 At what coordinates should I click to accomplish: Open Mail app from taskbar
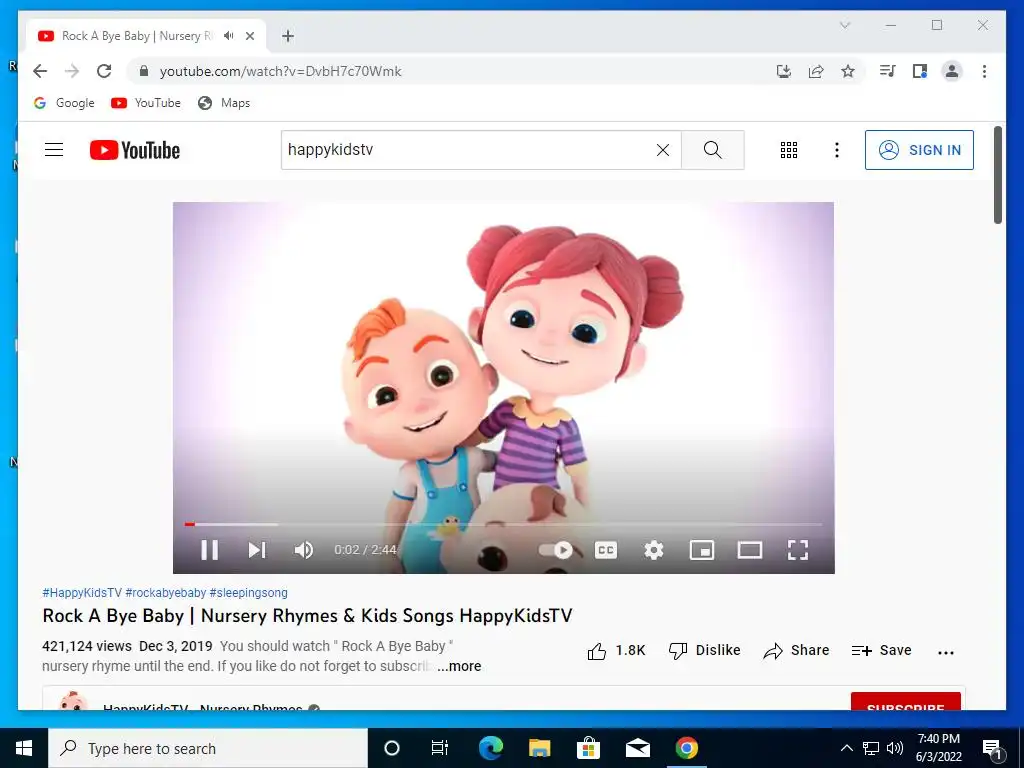coord(637,748)
